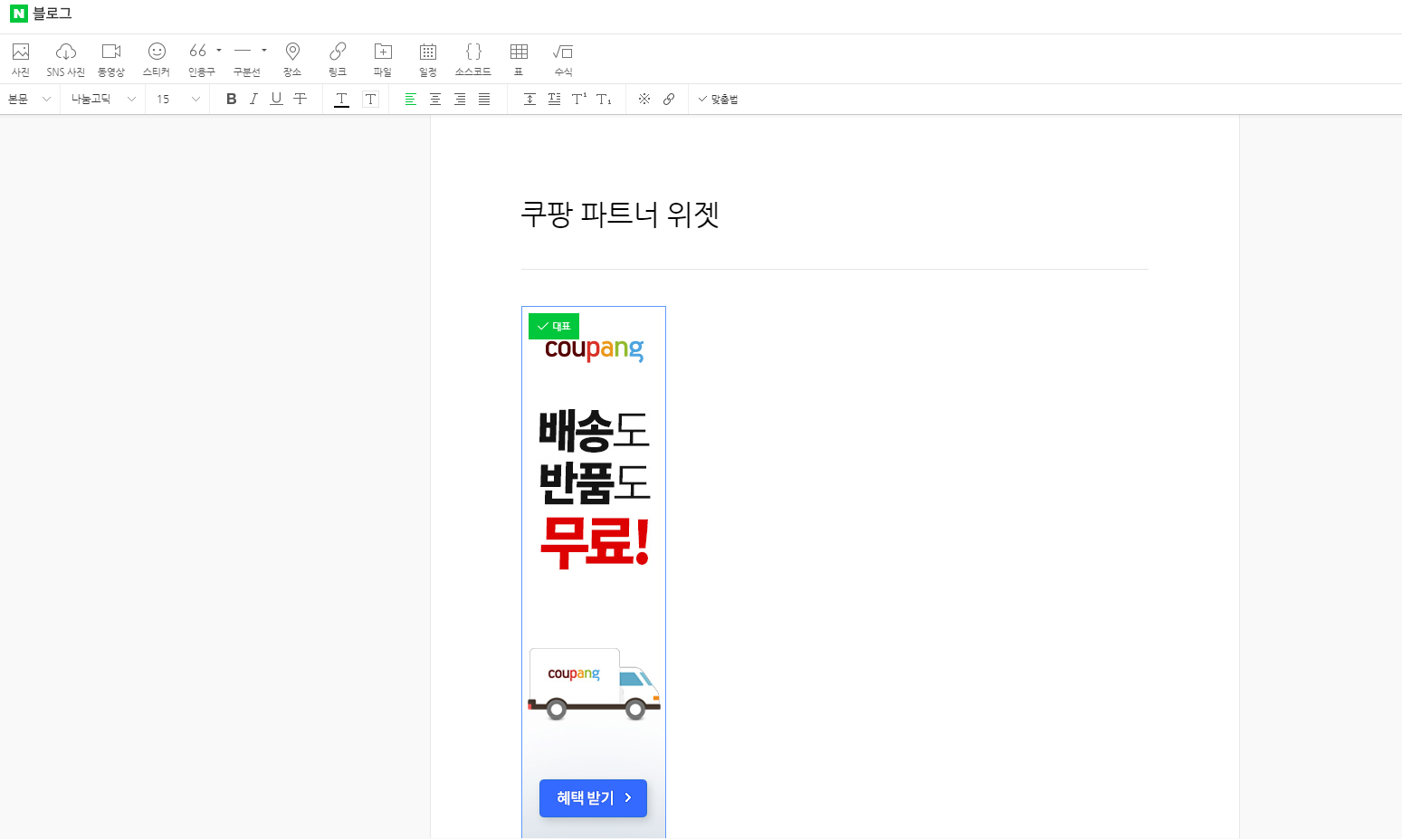Insert source code with 소스코드
The width and height of the screenshot is (1402, 840).
[x=473, y=60]
